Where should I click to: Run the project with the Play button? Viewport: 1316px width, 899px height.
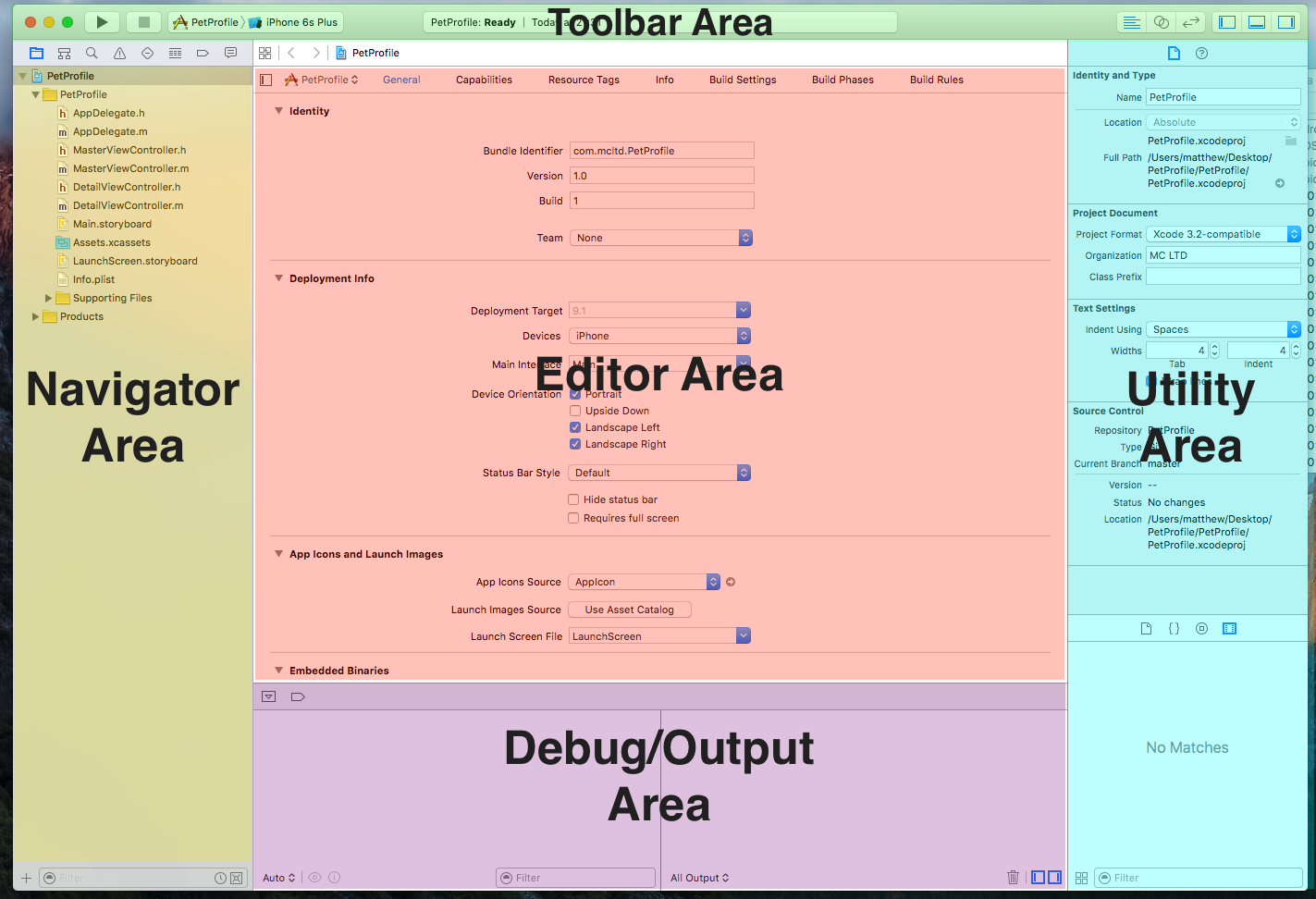102,22
